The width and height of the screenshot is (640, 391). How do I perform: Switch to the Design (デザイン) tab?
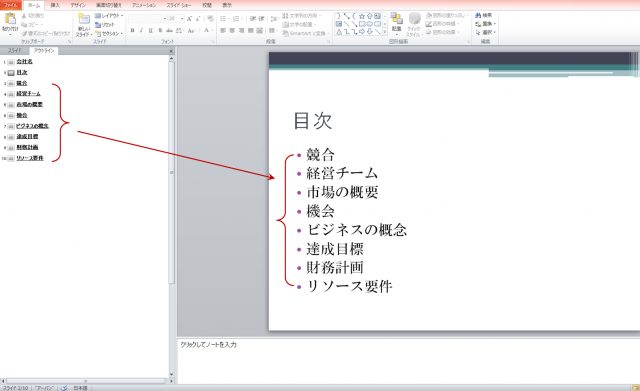pos(78,5)
